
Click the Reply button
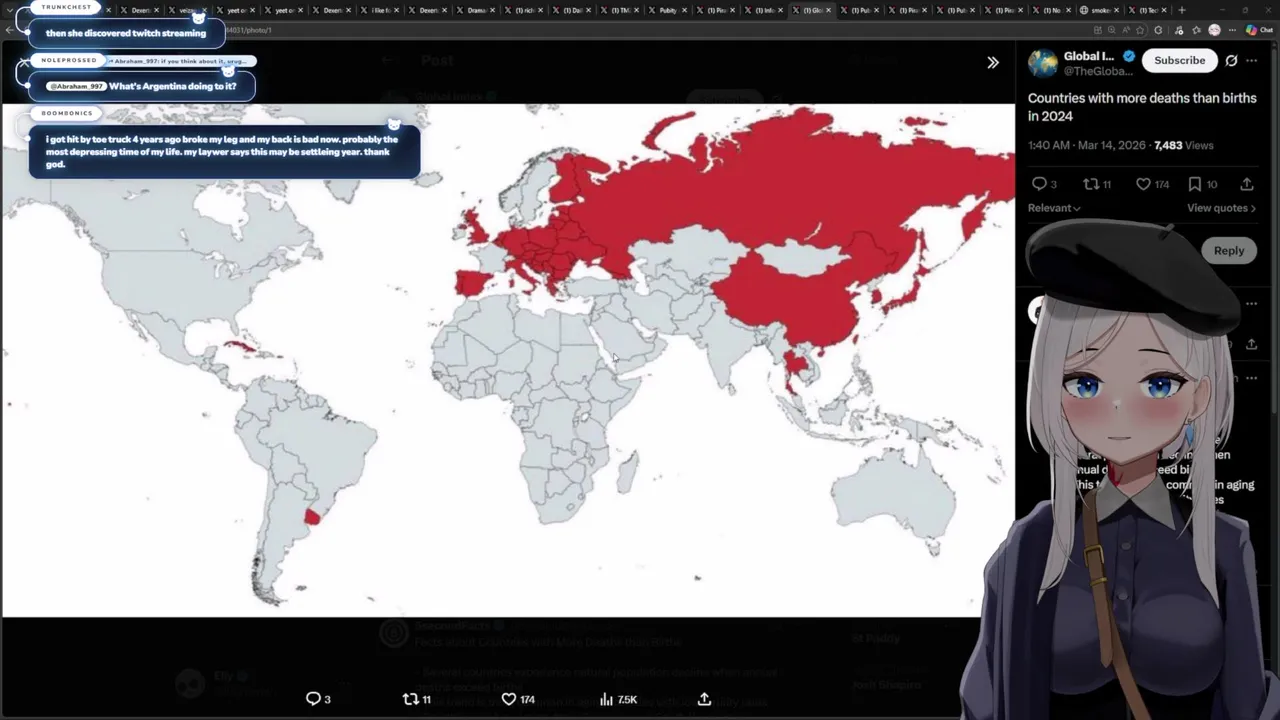[1229, 251]
